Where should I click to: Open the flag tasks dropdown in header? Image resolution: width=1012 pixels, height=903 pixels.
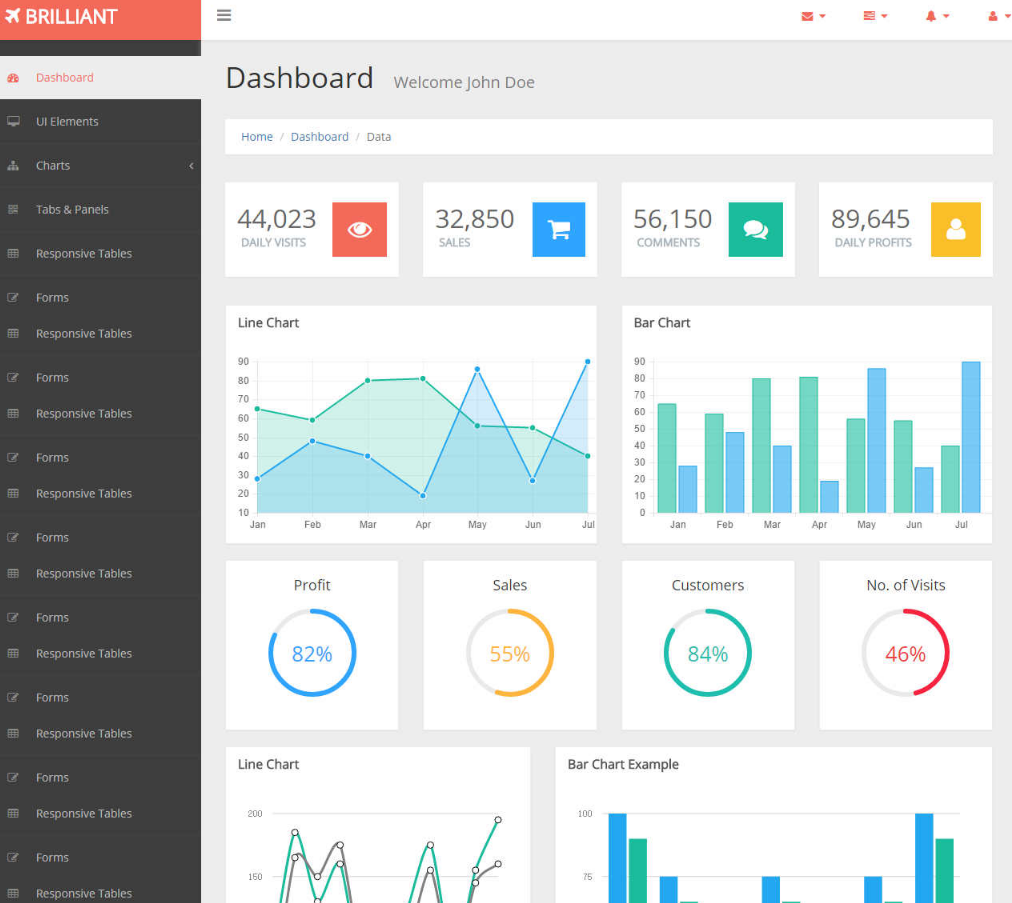[875, 16]
